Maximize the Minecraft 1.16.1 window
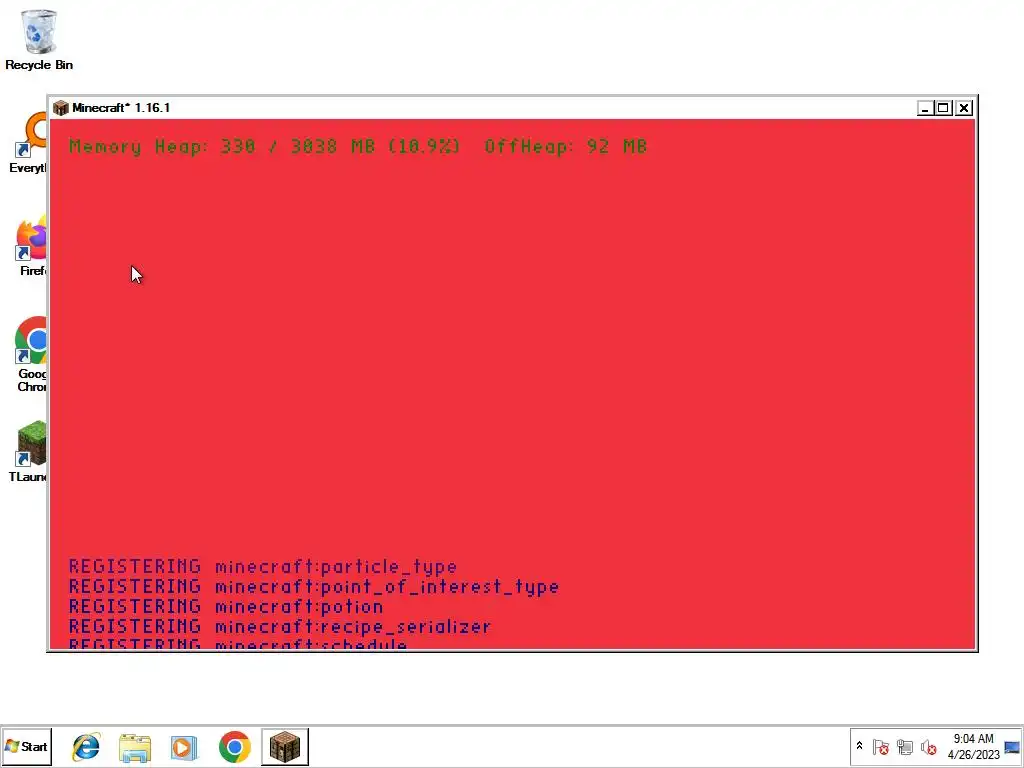Viewport: 1024px width, 768px height. (x=944, y=108)
